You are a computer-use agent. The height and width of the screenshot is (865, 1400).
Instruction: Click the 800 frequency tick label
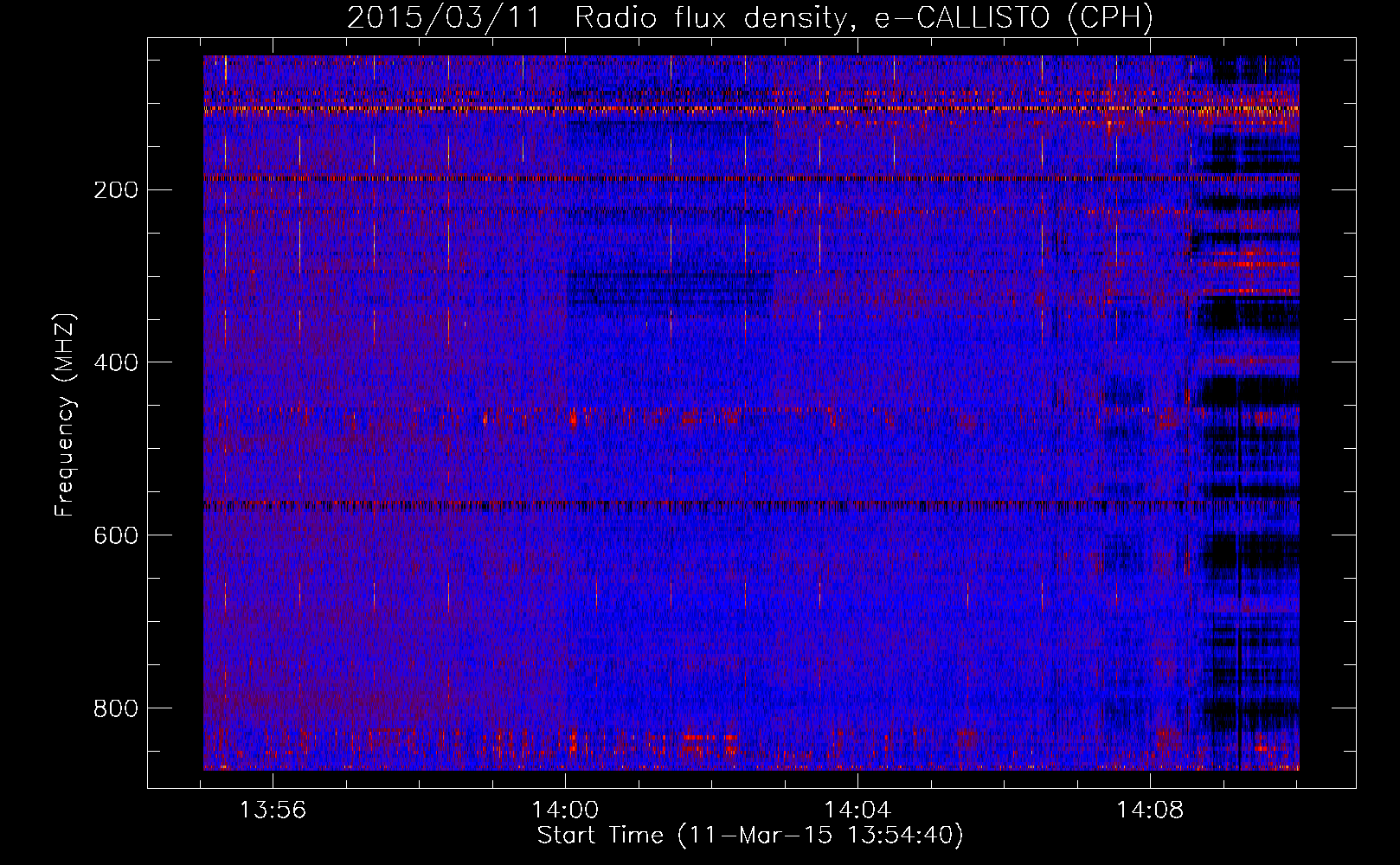click(115, 708)
